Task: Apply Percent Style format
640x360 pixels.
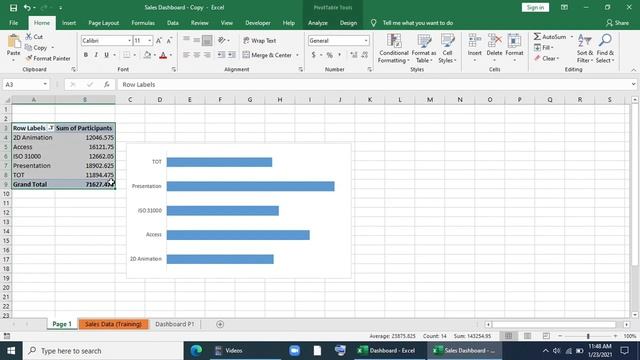Action: [329, 55]
